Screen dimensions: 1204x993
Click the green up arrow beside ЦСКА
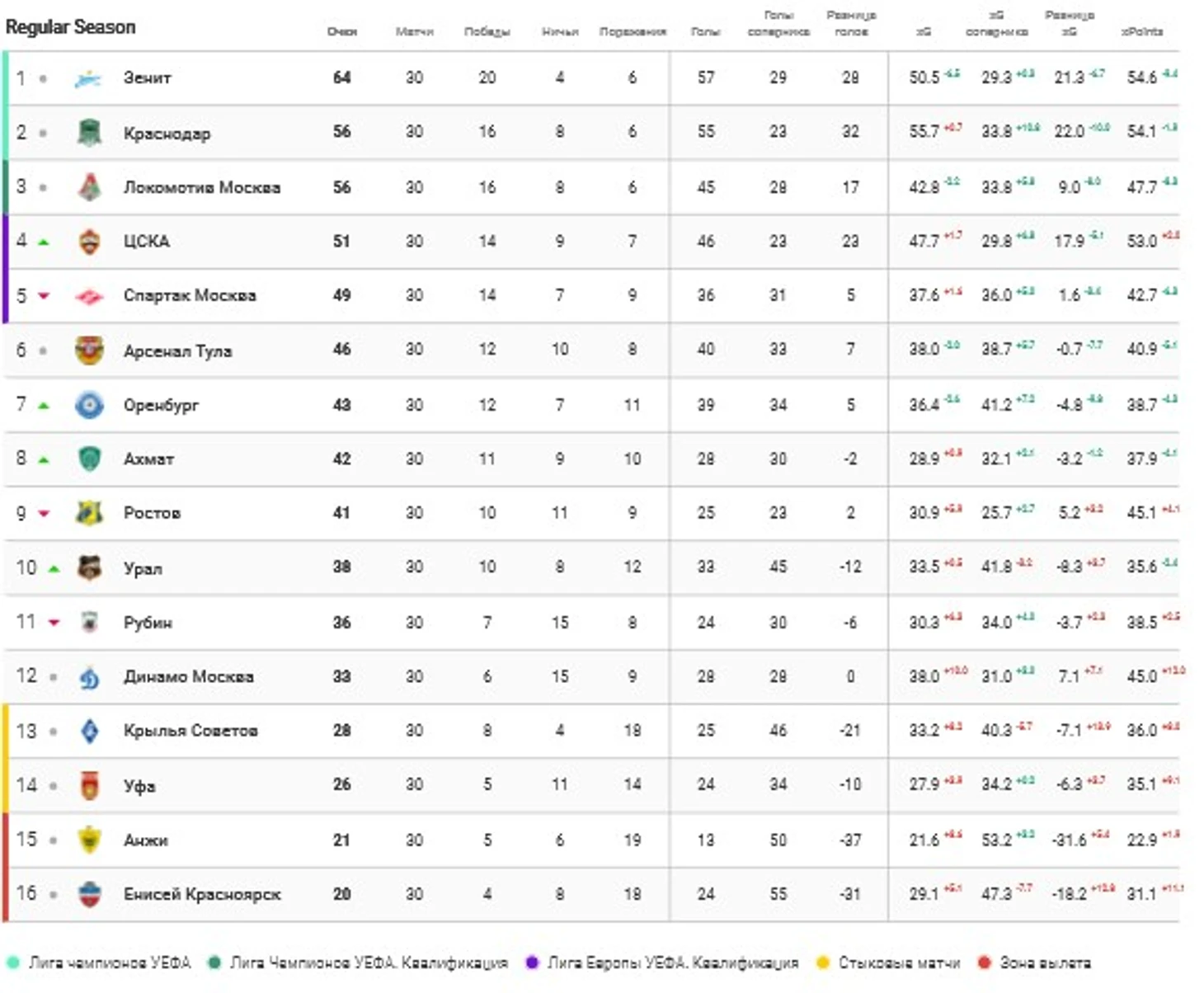(44, 242)
